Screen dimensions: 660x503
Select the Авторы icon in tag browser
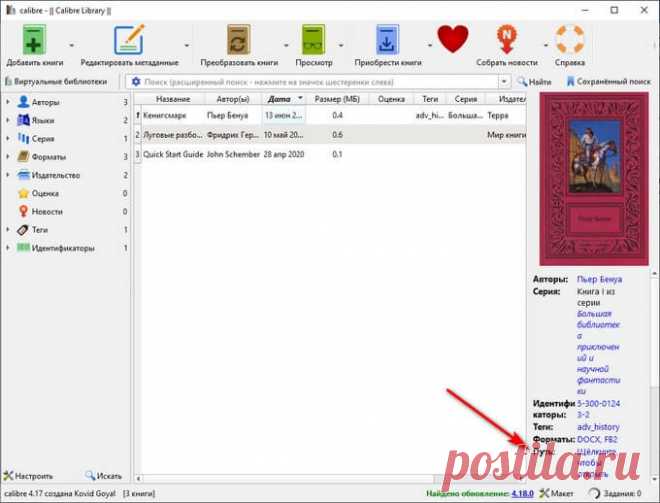point(24,102)
